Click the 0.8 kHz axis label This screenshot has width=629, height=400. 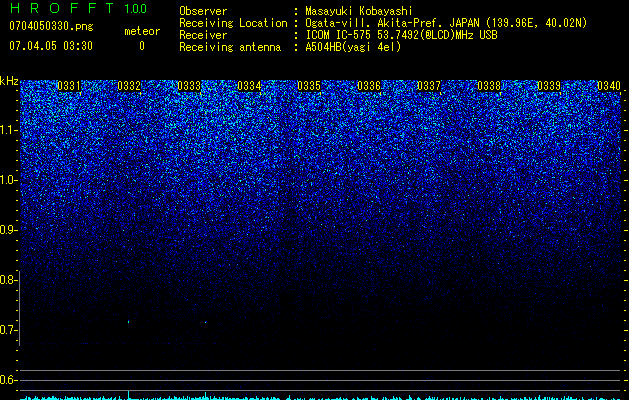click(x=8, y=280)
